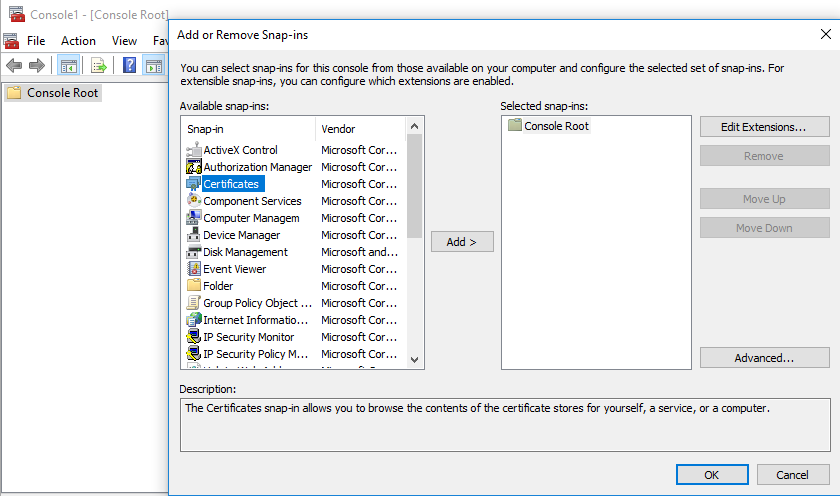Click the Forward arrow toolbar icon
The image size is (840, 496).
coord(36,66)
